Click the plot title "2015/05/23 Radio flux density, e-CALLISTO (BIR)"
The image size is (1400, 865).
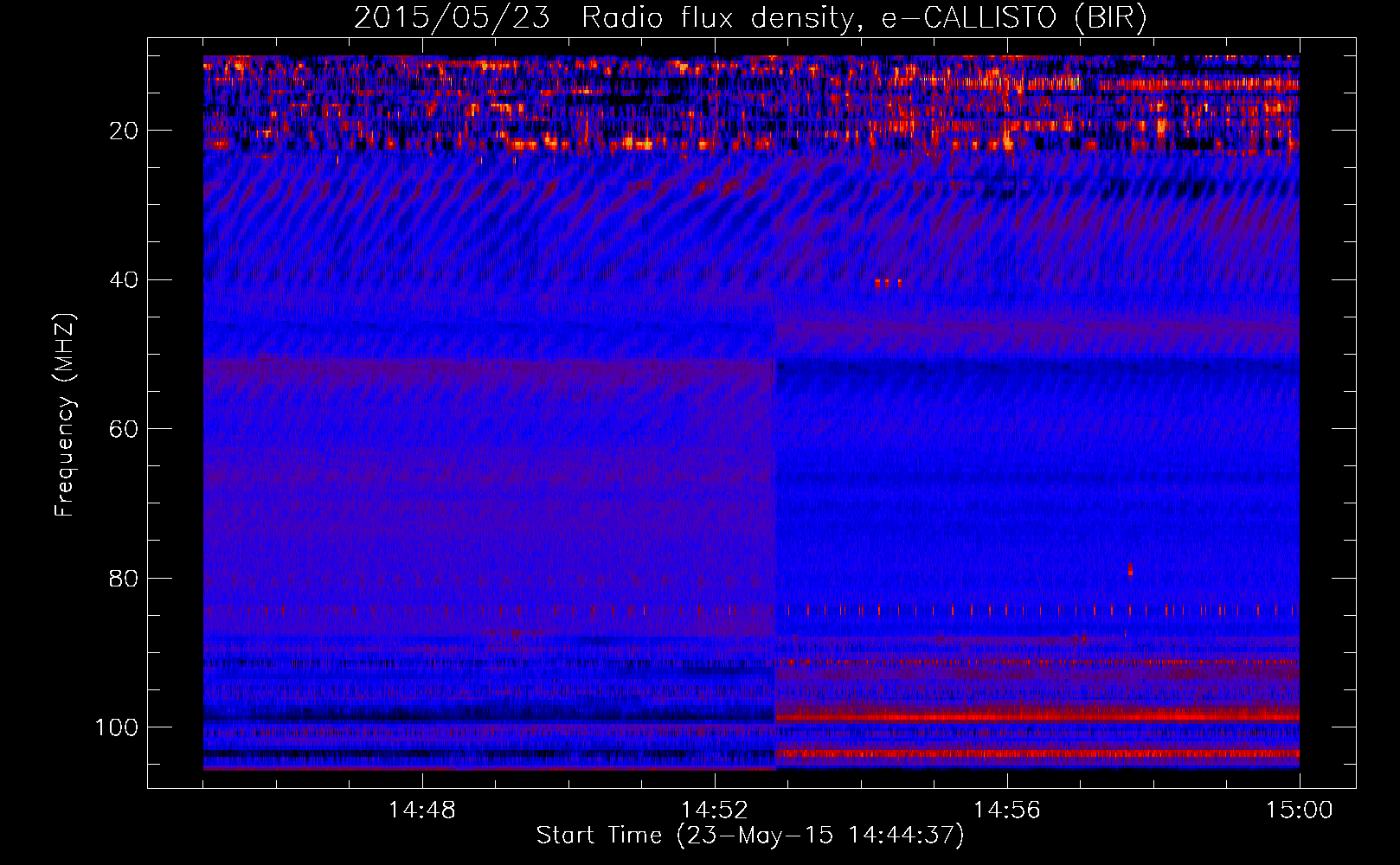coord(750,18)
